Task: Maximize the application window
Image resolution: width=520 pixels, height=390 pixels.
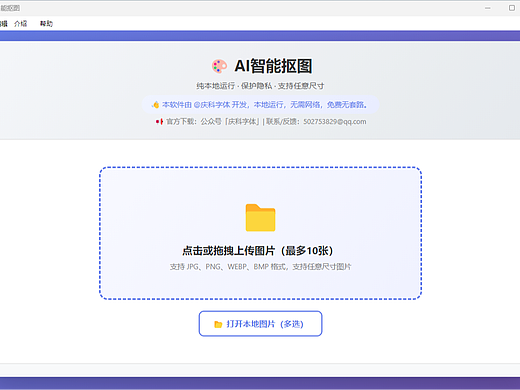Action: [512, 8]
